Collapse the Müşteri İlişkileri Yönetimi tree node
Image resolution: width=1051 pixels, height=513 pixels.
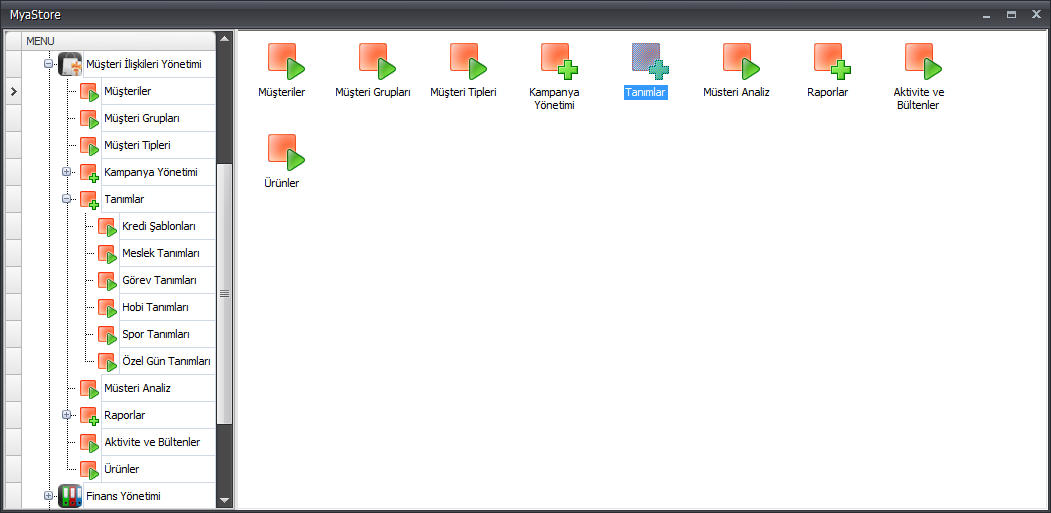tap(49, 64)
